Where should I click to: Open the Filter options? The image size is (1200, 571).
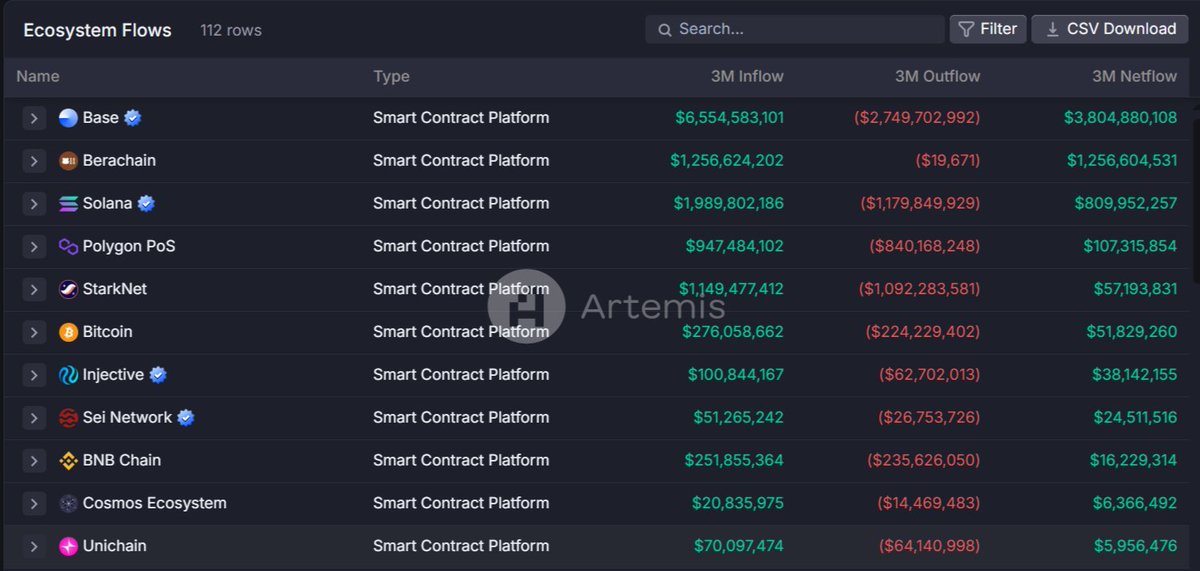pos(988,29)
